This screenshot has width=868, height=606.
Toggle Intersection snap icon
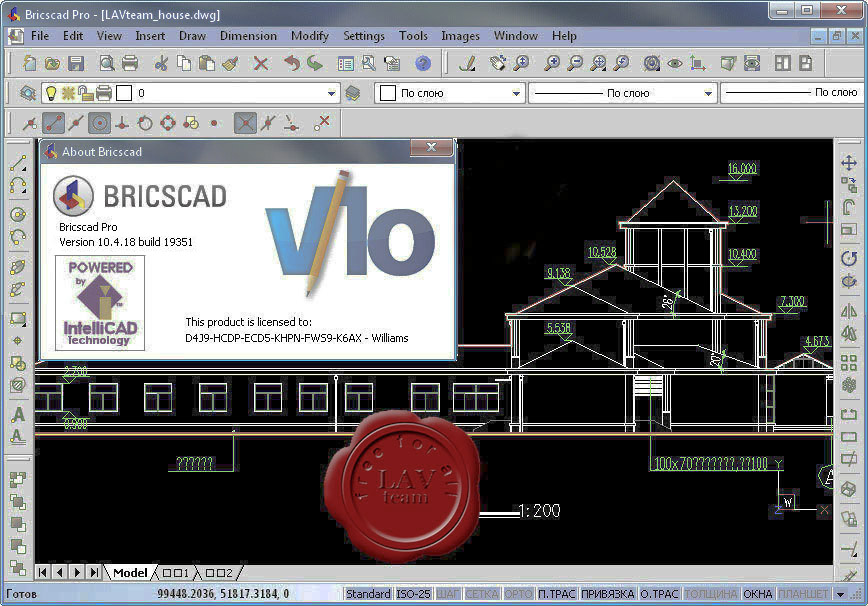[x=245, y=123]
